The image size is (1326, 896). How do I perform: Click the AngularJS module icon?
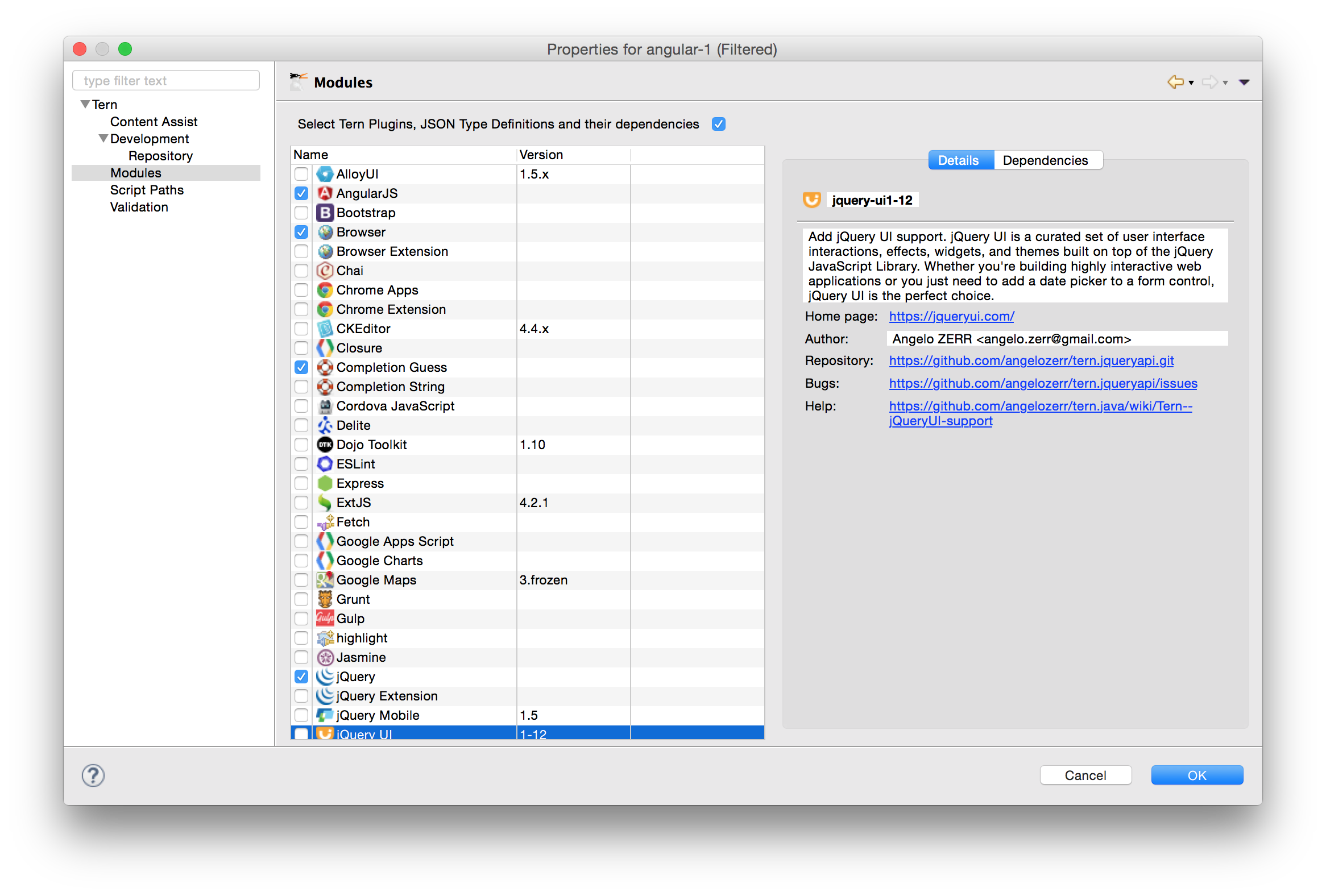(x=325, y=193)
